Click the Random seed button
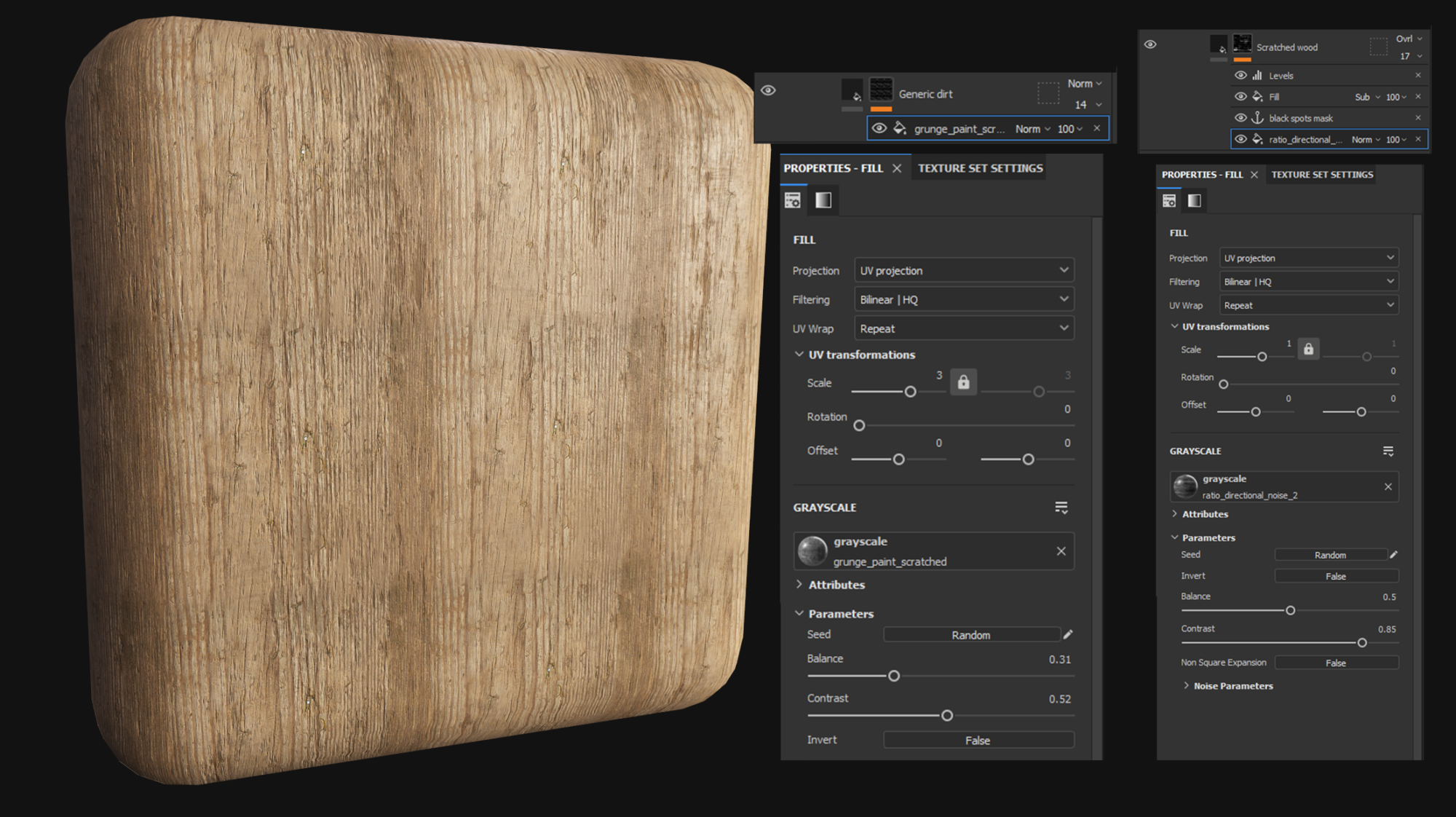Screen dimensions: 1456x817 971,634
